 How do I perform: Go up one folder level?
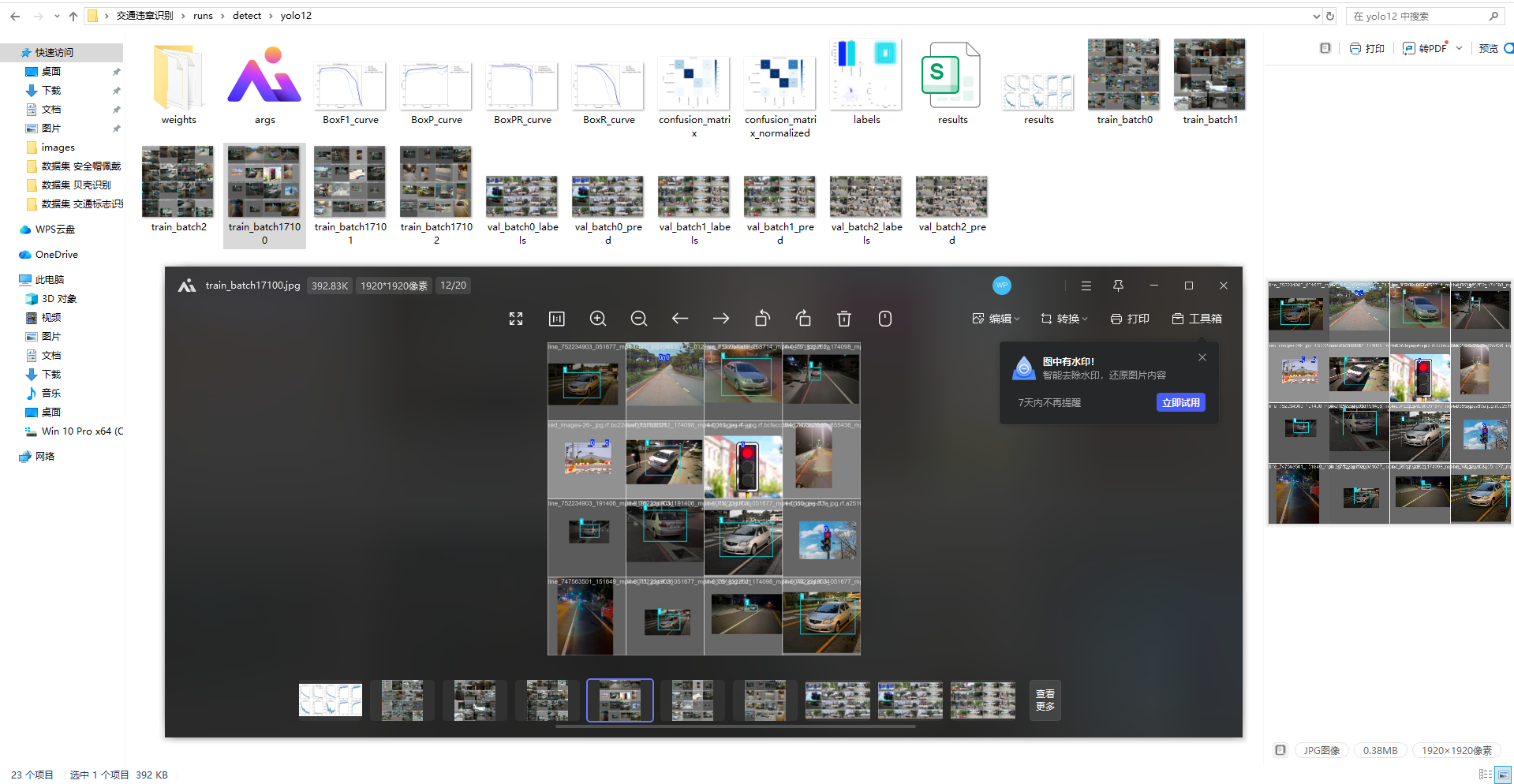(x=73, y=16)
